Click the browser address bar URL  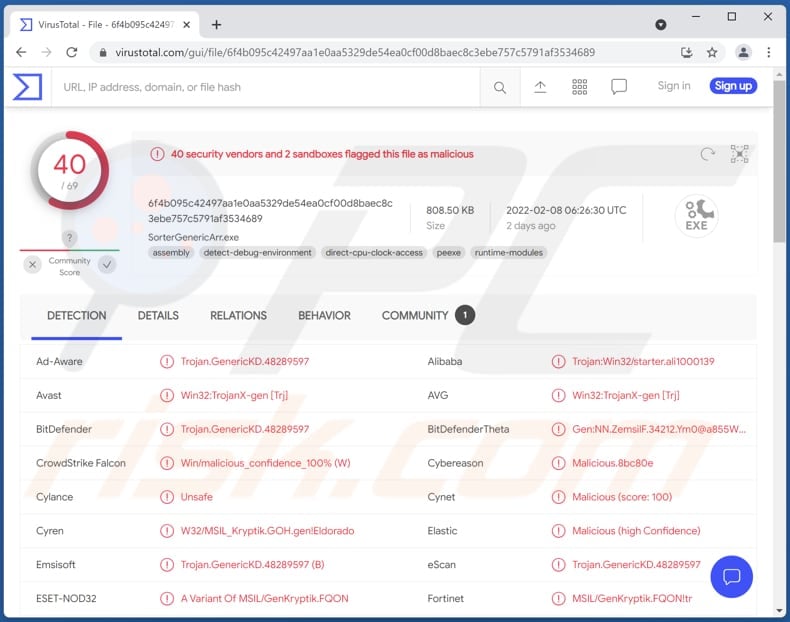[355, 52]
